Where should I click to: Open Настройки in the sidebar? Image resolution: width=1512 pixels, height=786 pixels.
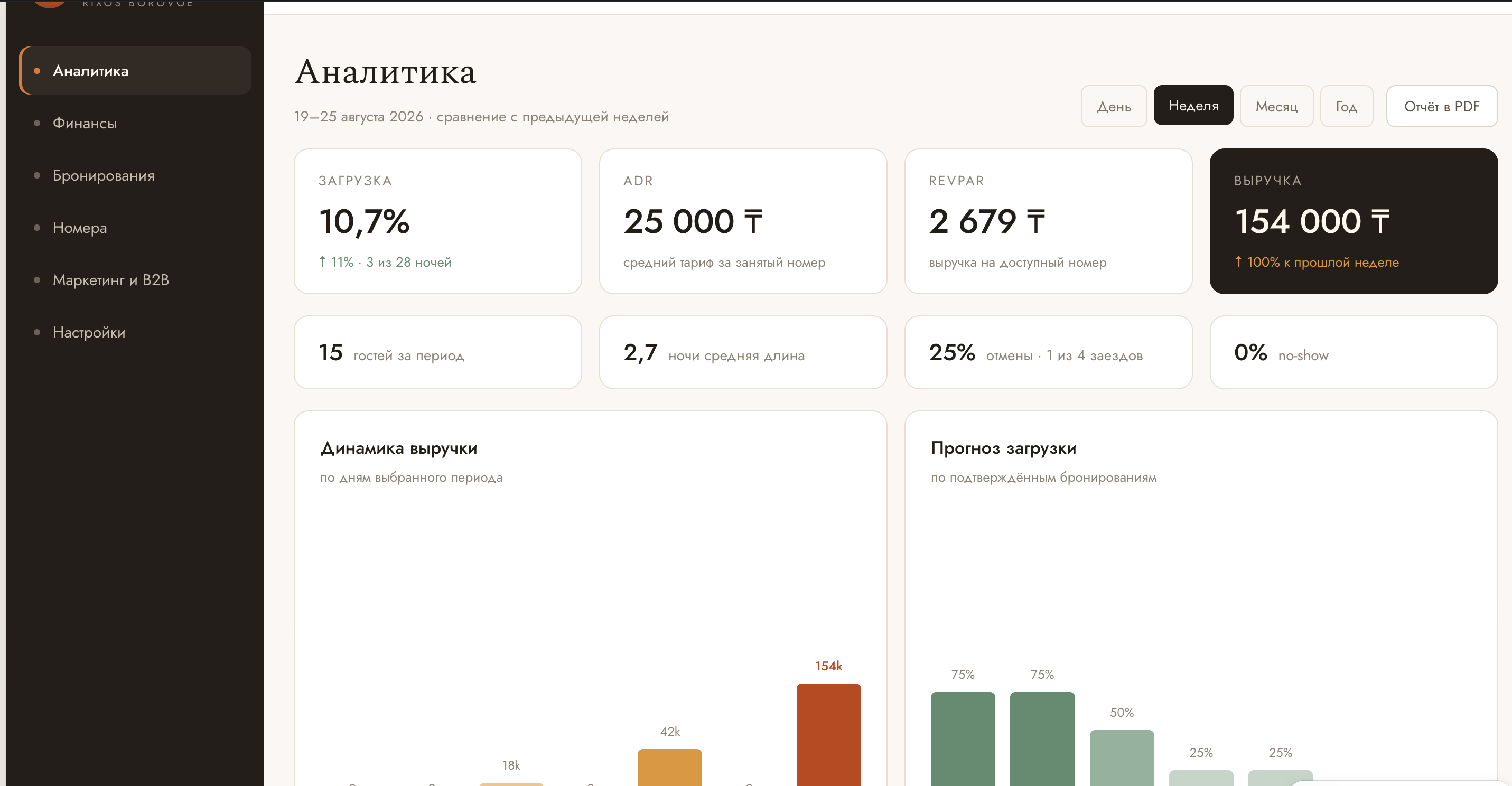point(136,332)
